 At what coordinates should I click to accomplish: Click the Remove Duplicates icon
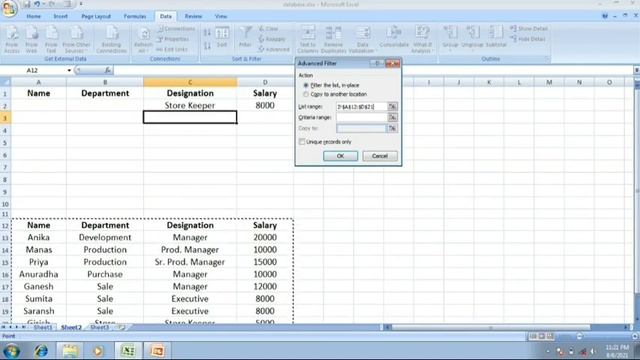click(x=333, y=39)
